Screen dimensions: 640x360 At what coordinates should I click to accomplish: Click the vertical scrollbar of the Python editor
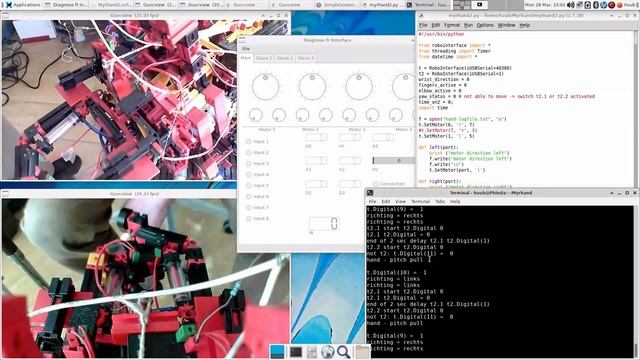(x=636, y=108)
